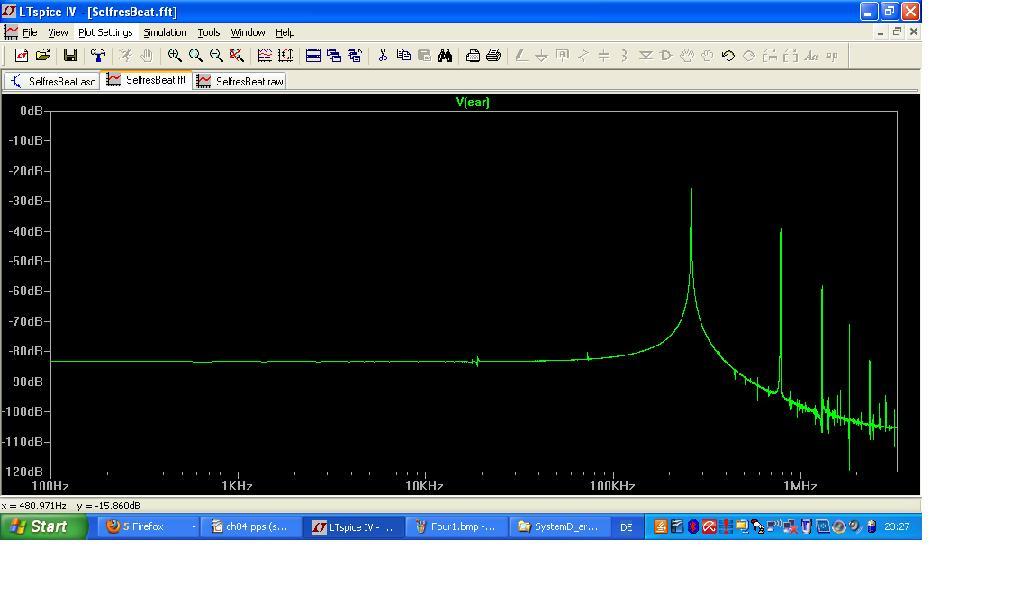Click the Halt simulation hand icon
The image size is (1024, 600).
(x=146, y=56)
